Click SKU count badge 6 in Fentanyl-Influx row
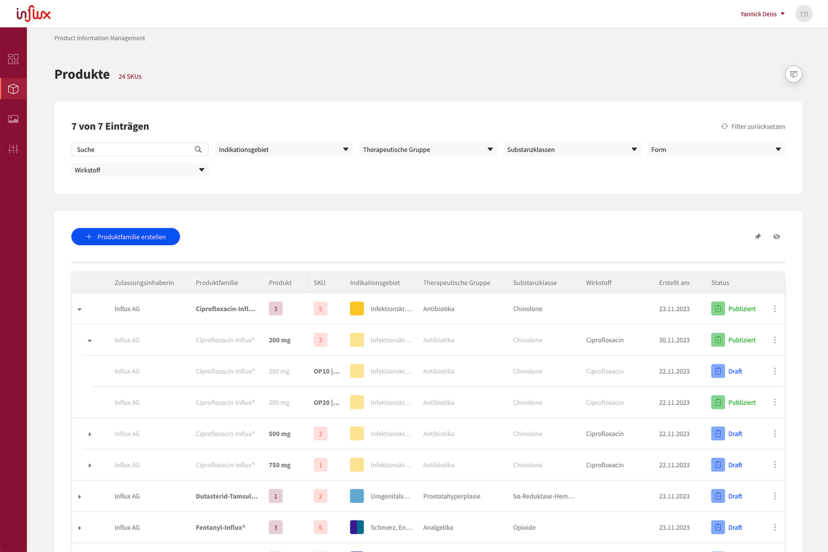This screenshot has width=828, height=552. [x=320, y=527]
